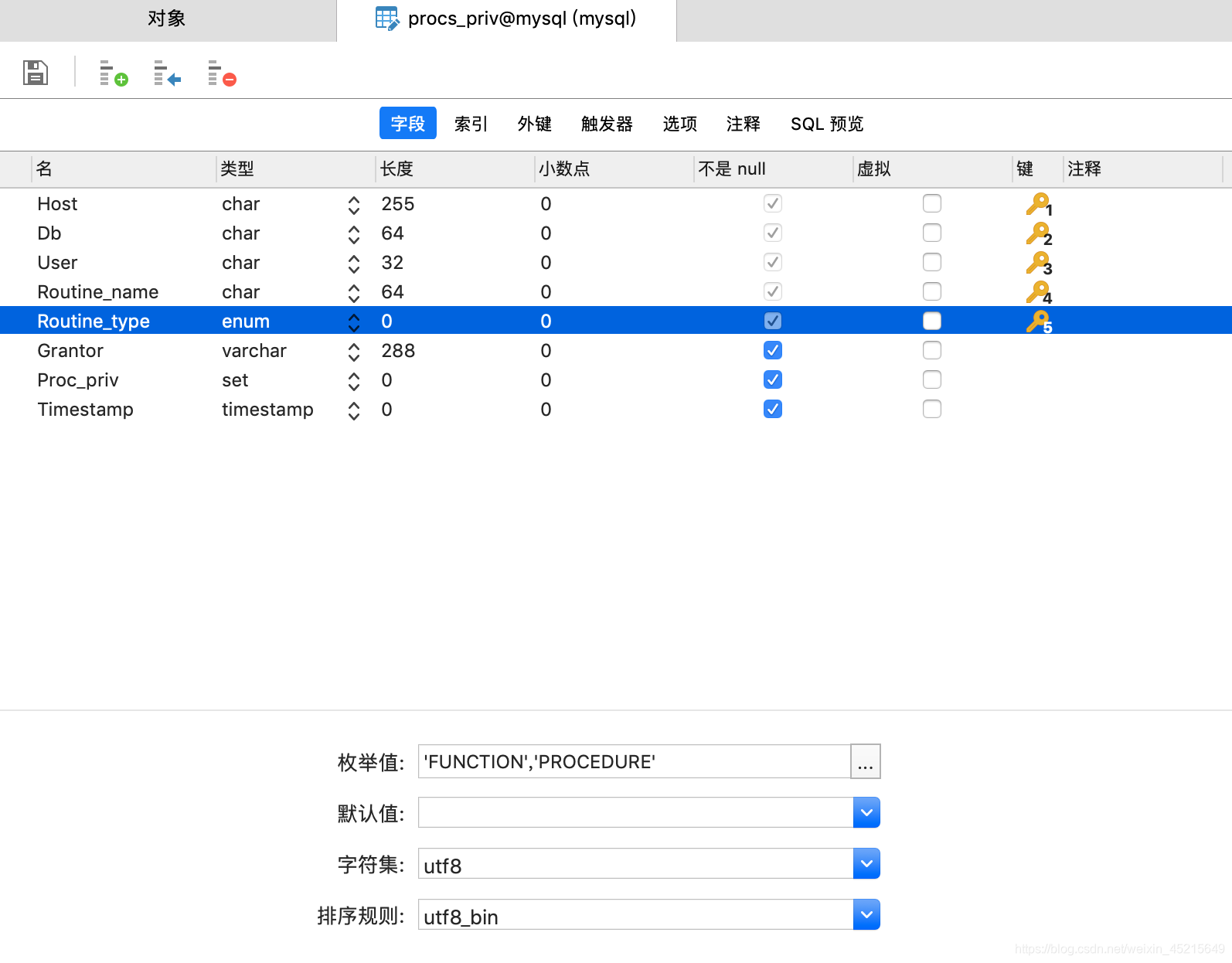Toggle not null checkbox for Host
Viewport: 1232px width, 963px height.
click(773, 203)
